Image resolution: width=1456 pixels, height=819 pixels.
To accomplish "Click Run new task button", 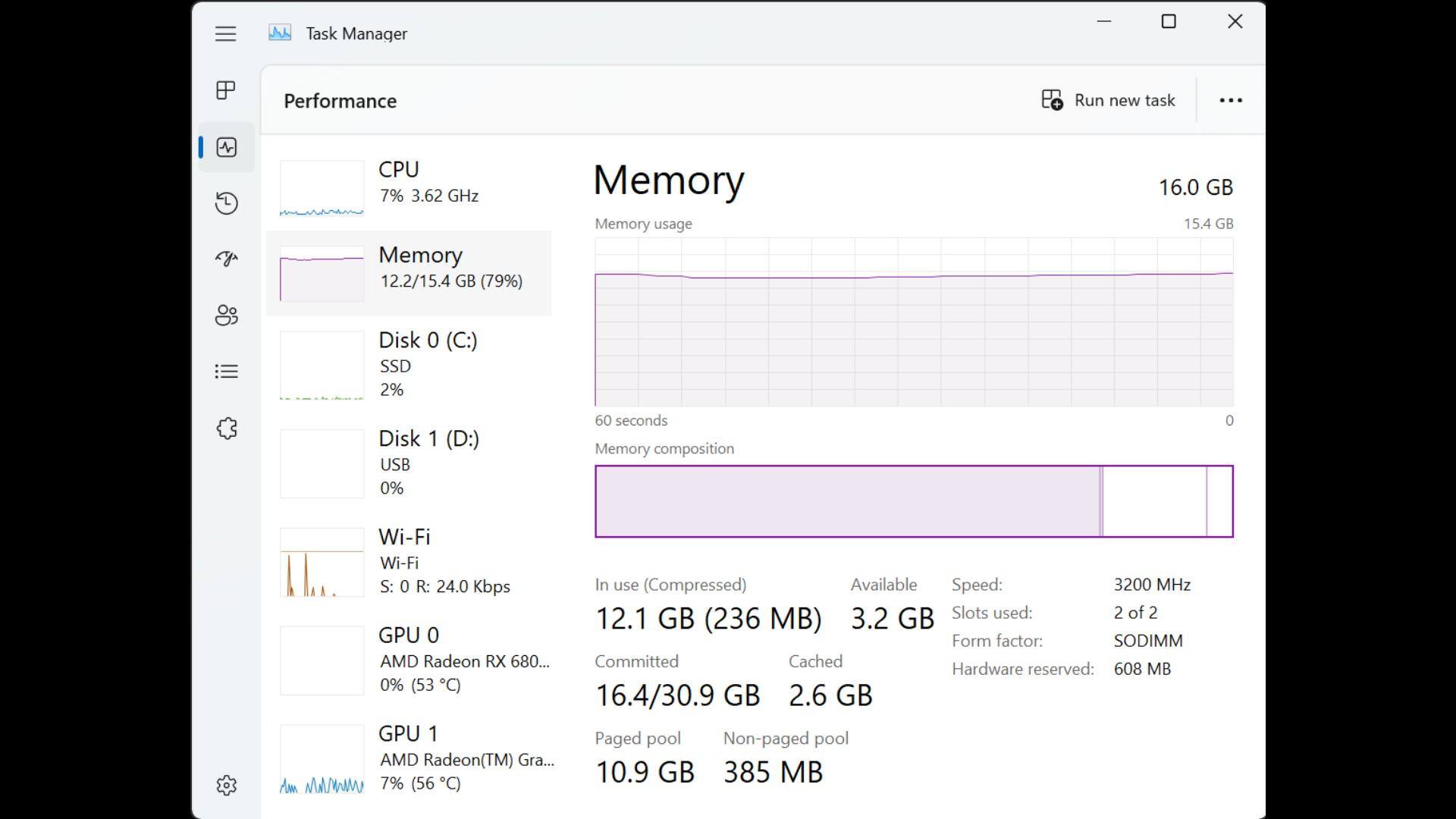I will point(1109,100).
